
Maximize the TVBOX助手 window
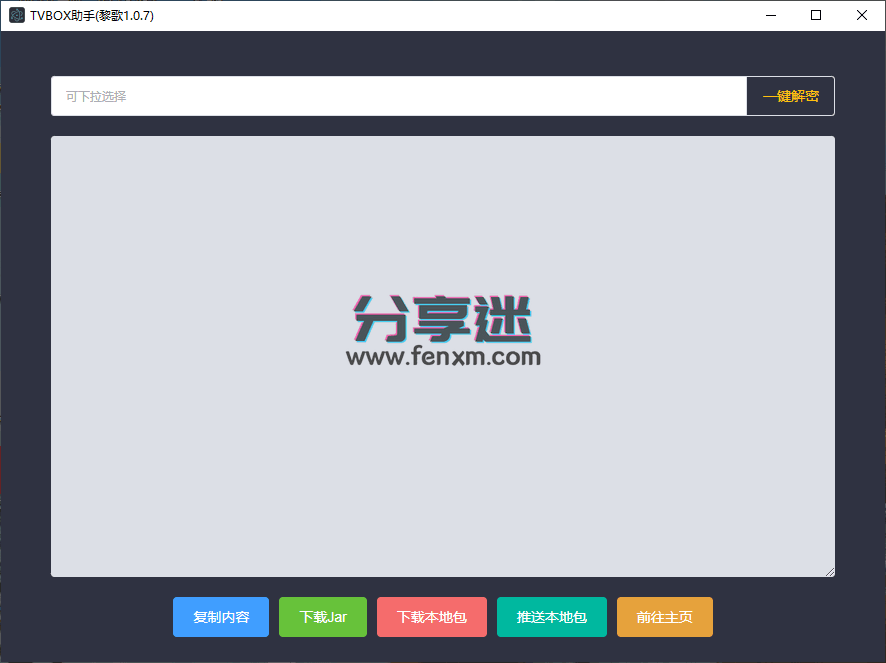pyautogui.click(x=815, y=15)
